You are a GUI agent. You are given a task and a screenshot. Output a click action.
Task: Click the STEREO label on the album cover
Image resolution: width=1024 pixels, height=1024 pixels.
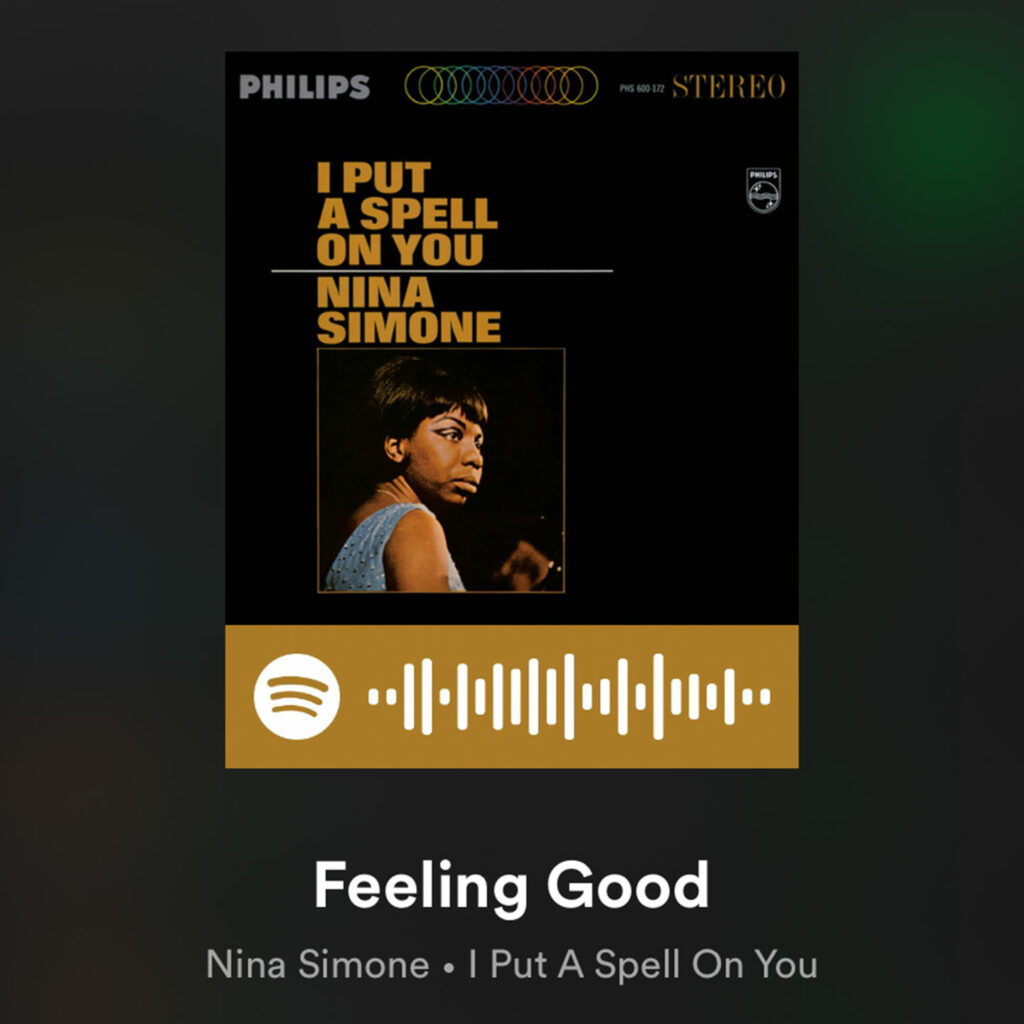coord(729,86)
